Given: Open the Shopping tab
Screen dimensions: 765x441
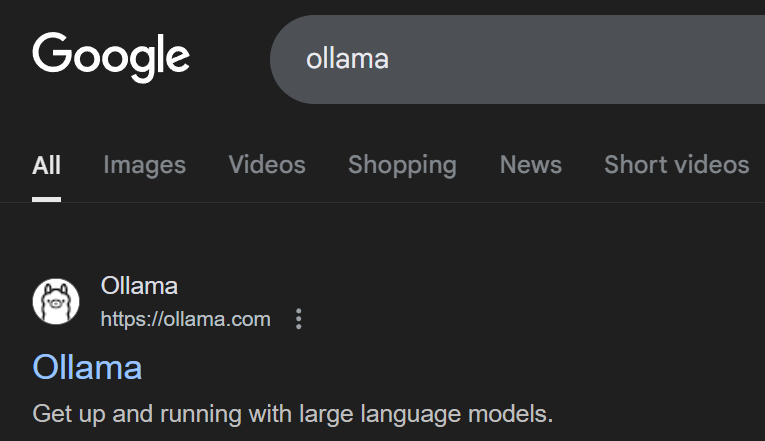Looking at the screenshot, I should [x=403, y=165].
